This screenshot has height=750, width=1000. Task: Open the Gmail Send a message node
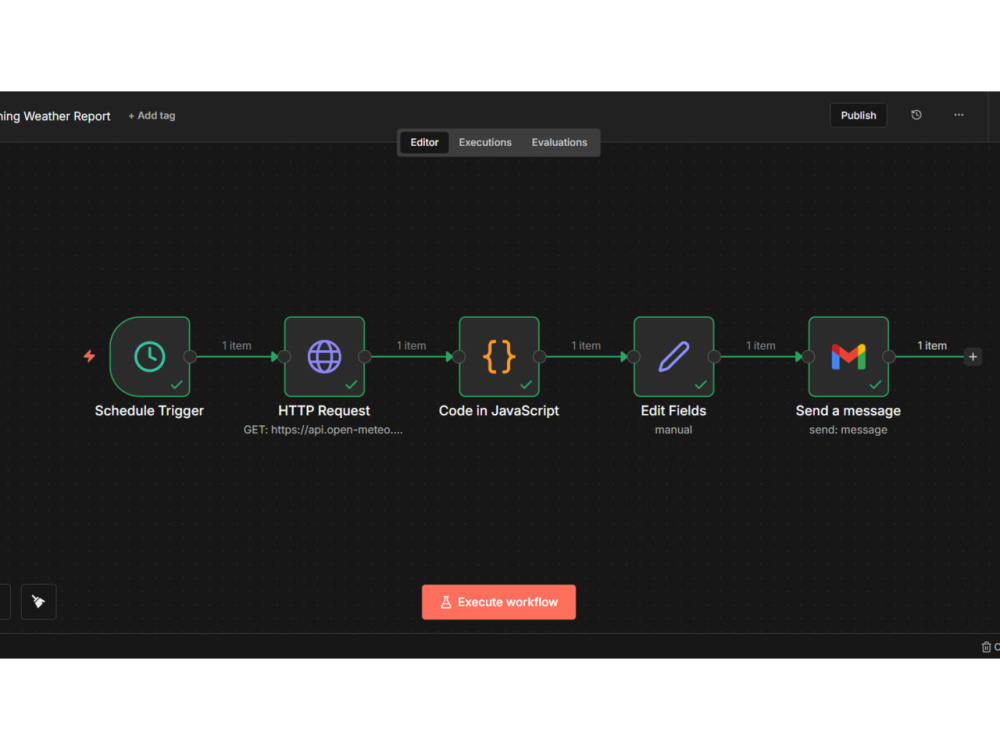pyautogui.click(x=848, y=357)
